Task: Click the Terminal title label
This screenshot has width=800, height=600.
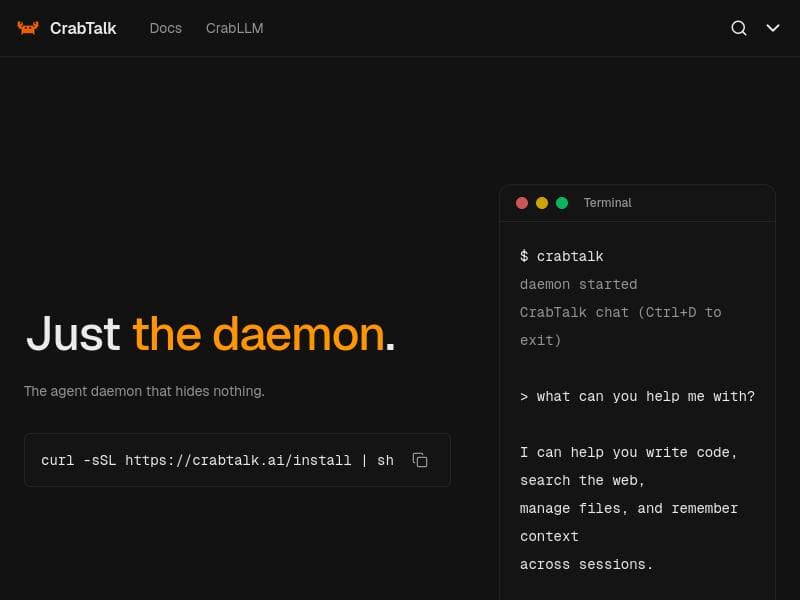Action: point(607,203)
